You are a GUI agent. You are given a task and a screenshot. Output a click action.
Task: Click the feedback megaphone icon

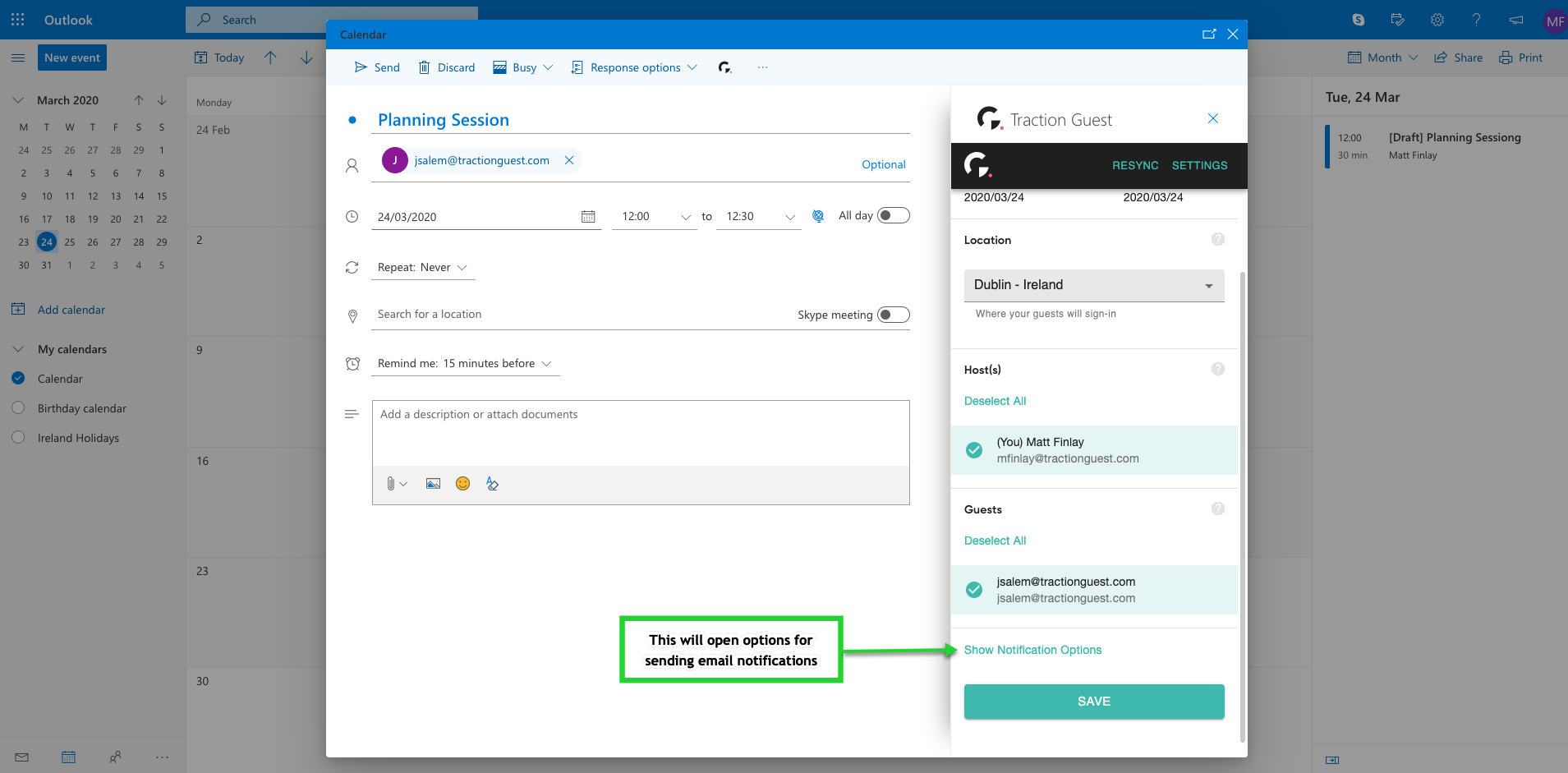point(1516,20)
